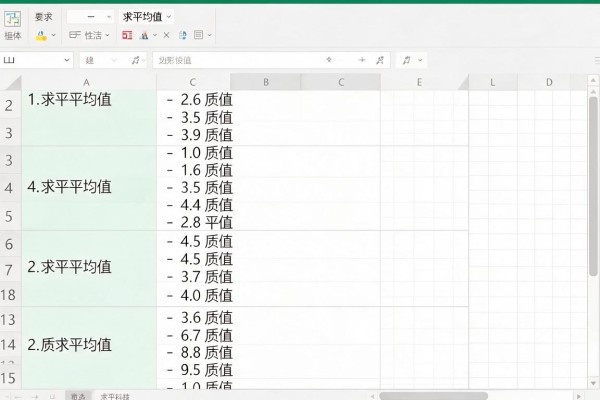Select the active sheet tab beside 求平科技

(78, 396)
